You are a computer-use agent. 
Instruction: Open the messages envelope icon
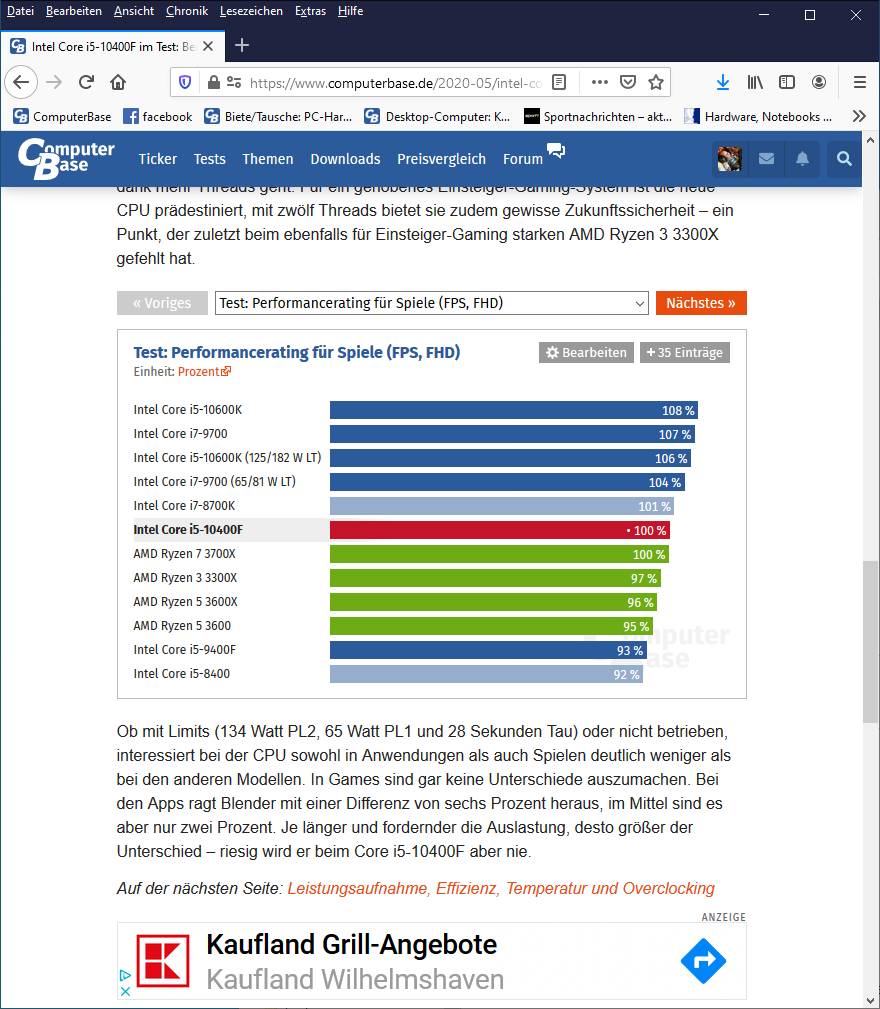tap(766, 158)
